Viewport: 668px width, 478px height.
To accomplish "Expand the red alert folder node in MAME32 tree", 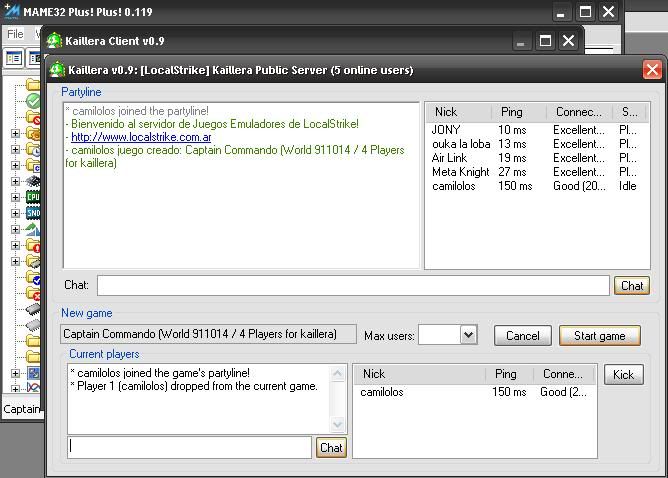I will coord(15,245).
